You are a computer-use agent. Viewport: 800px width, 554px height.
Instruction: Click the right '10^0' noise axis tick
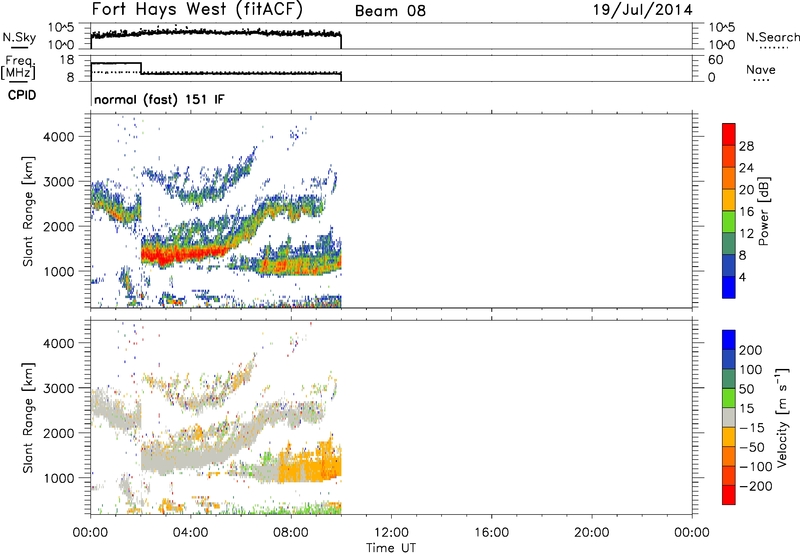coord(721,45)
